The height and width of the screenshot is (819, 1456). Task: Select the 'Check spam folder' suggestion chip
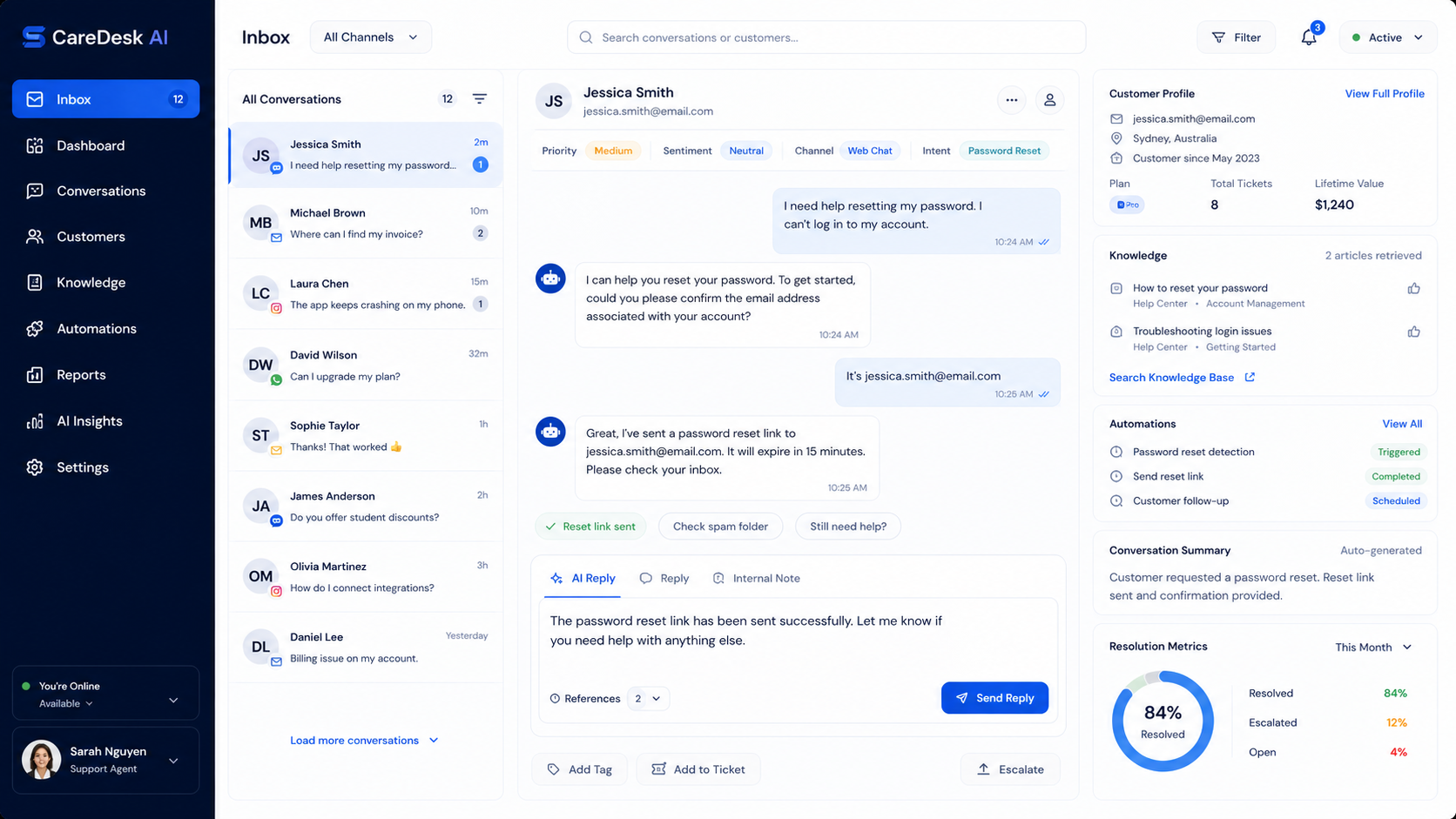click(720, 527)
